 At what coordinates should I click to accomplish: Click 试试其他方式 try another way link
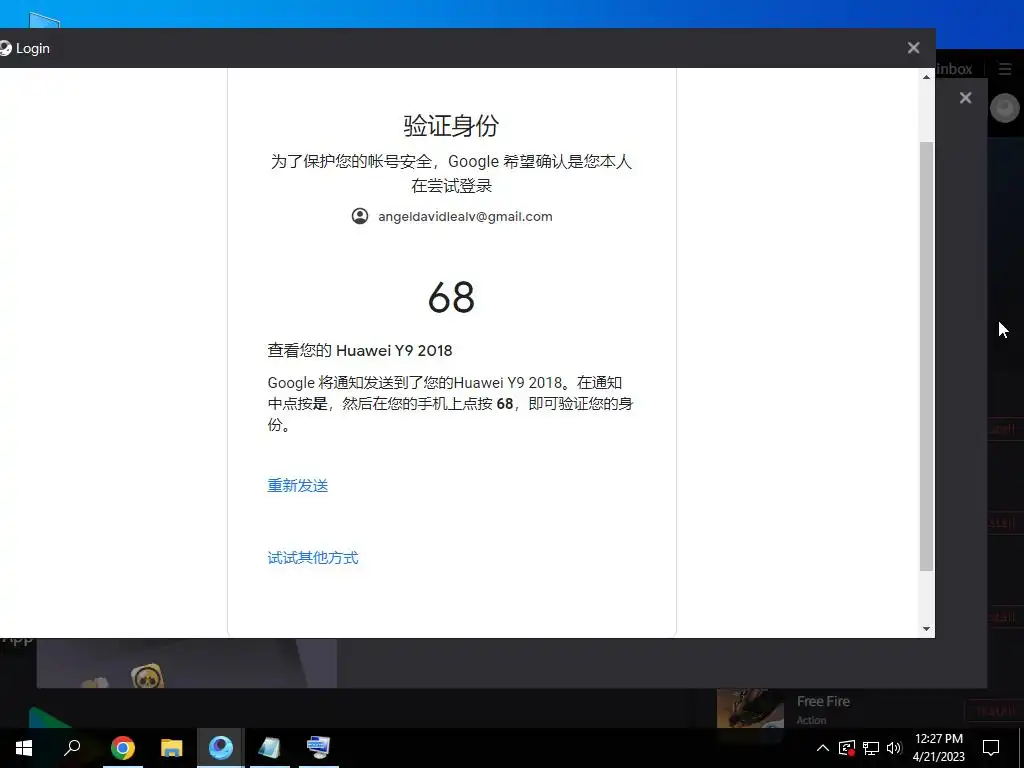(313, 558)
